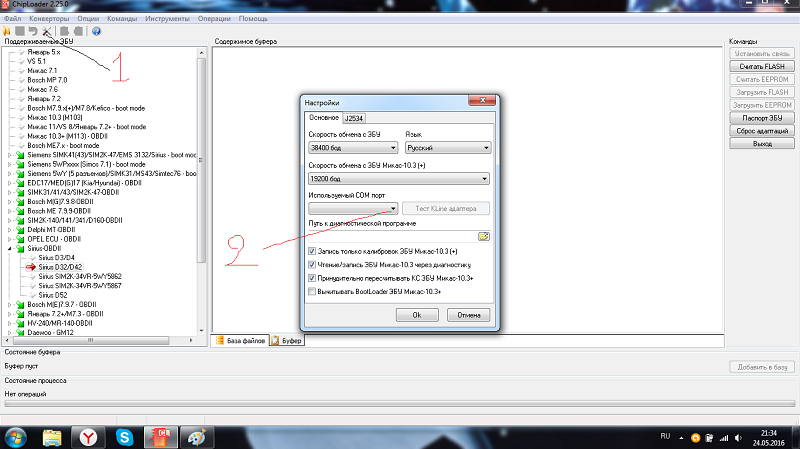Image resolution: width=800 pixels, height=449 pixels.
Task: Open Skype from the taskbar
Action: click(125, 436)
